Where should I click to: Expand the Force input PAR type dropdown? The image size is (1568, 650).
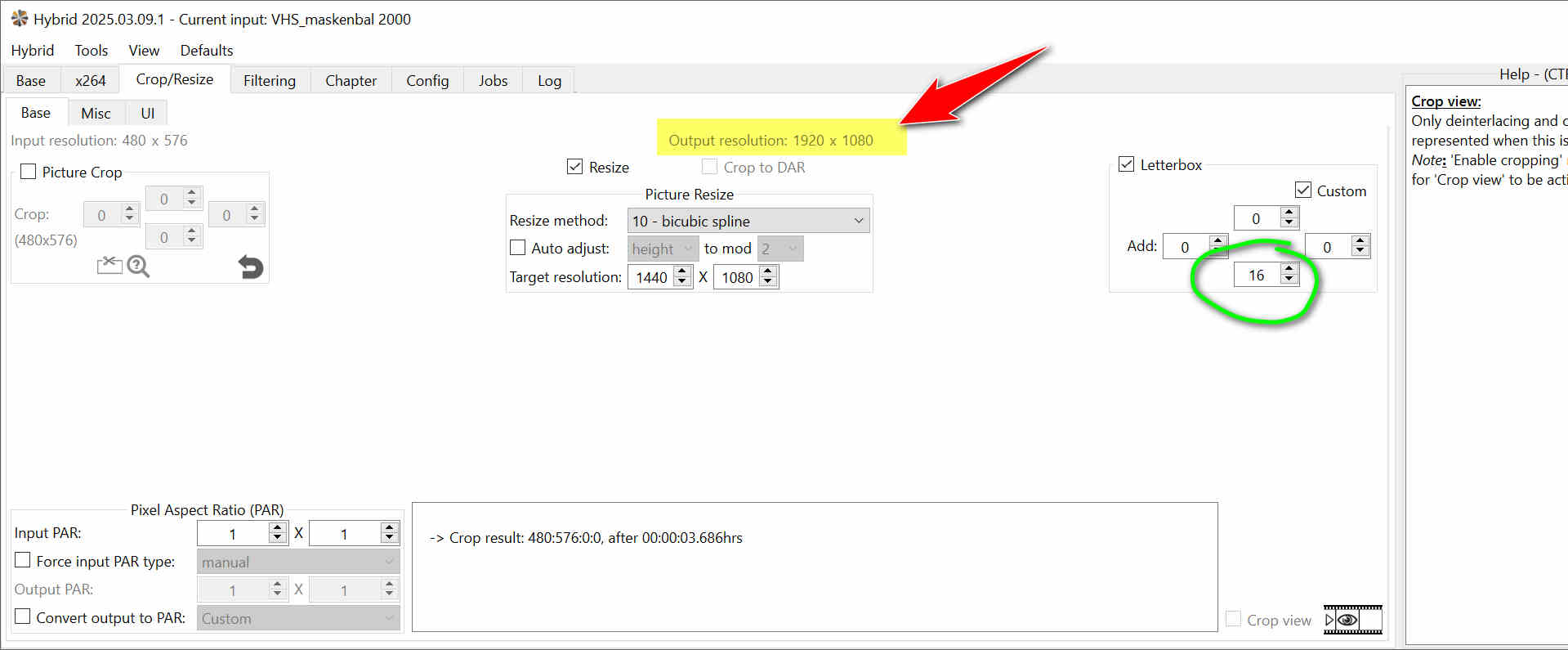[297, 562]
